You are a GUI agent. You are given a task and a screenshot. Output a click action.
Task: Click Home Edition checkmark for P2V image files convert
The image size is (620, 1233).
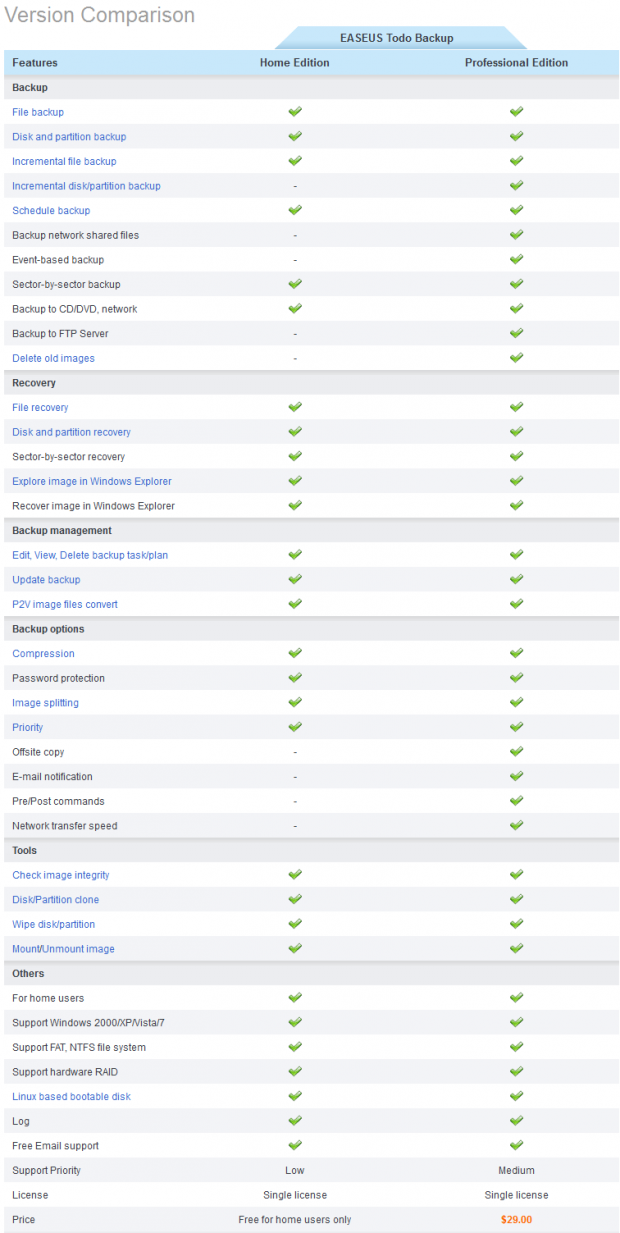click(295, 604)
